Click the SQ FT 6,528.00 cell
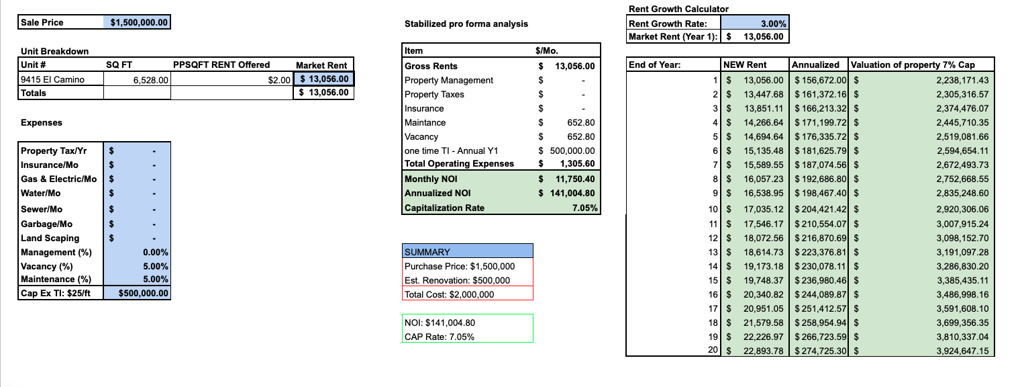 point(137,80)
